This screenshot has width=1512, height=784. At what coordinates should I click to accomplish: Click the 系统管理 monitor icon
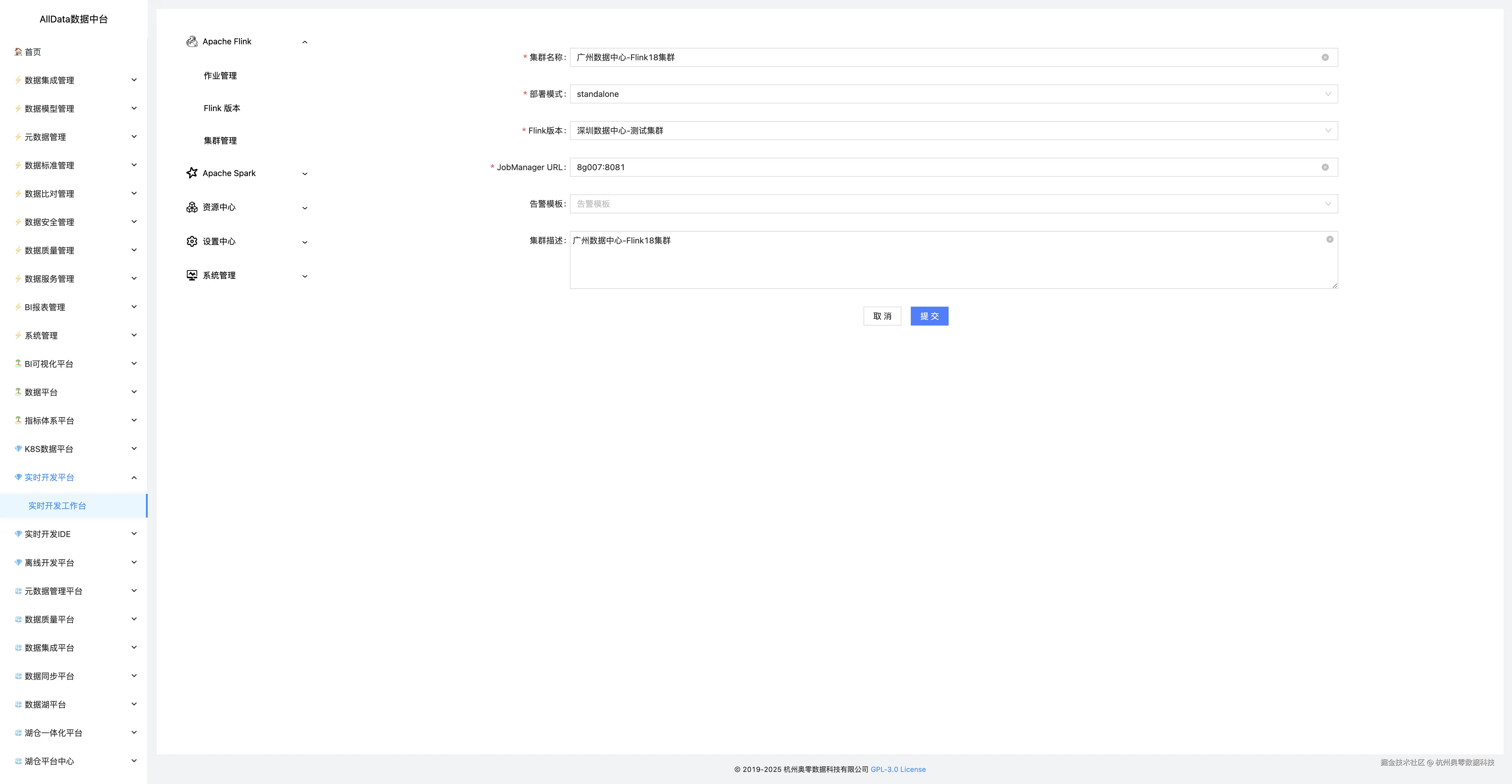[x=191, y=276]
